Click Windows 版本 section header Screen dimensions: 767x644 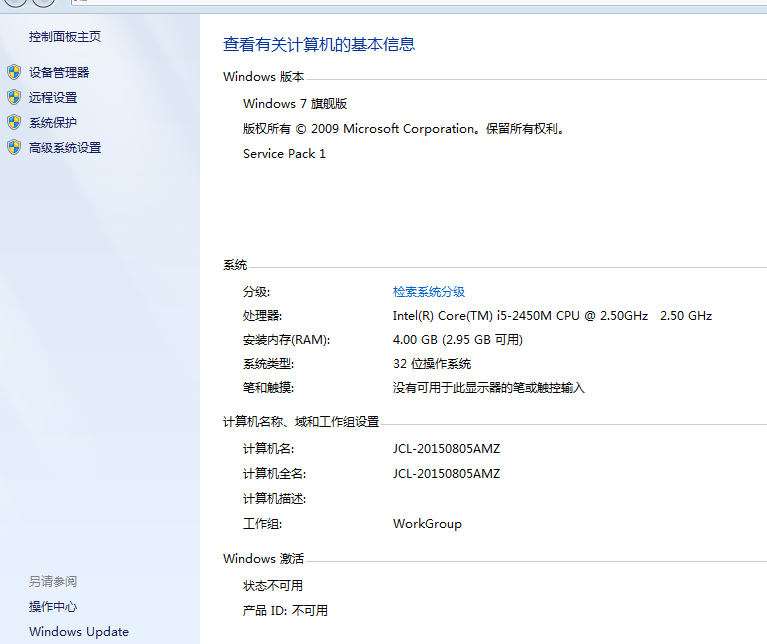click(264, 77)
